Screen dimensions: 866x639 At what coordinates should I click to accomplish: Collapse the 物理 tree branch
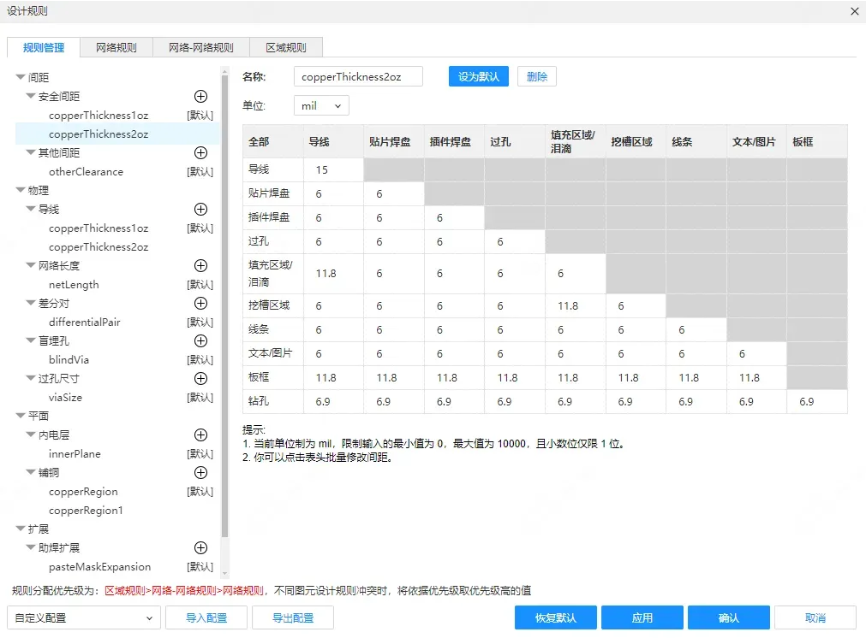point(22,190)
